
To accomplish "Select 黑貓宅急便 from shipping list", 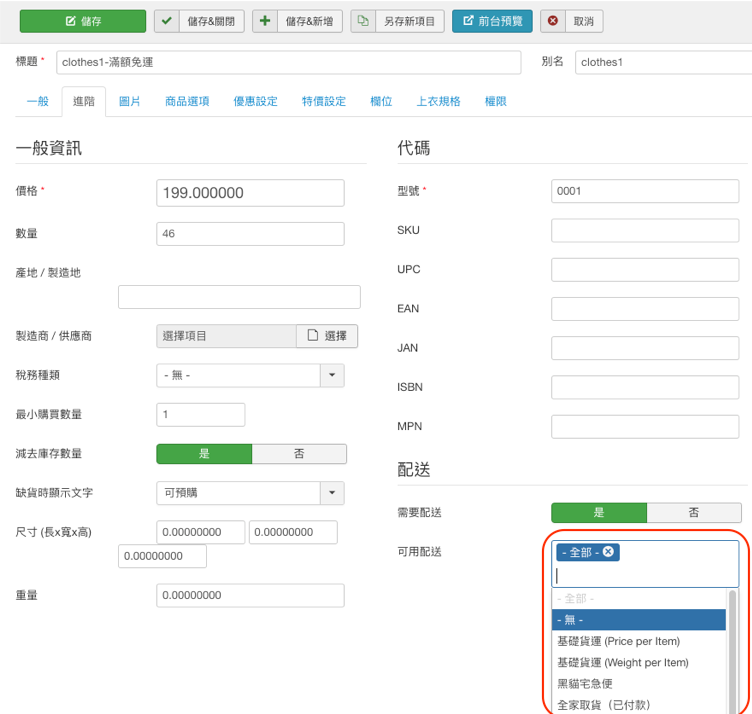I will 585,684.
